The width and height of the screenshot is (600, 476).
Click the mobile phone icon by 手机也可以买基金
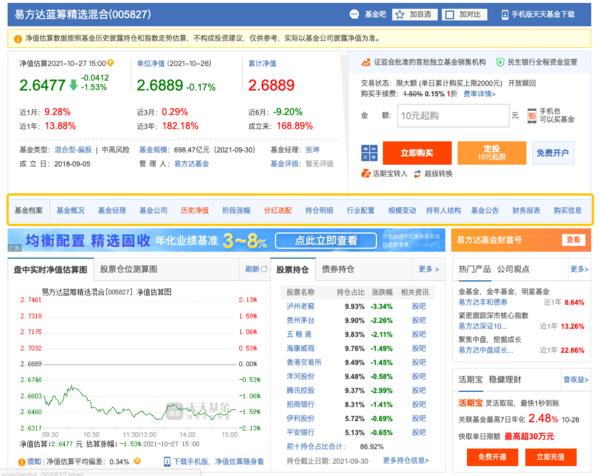(532, 116)
